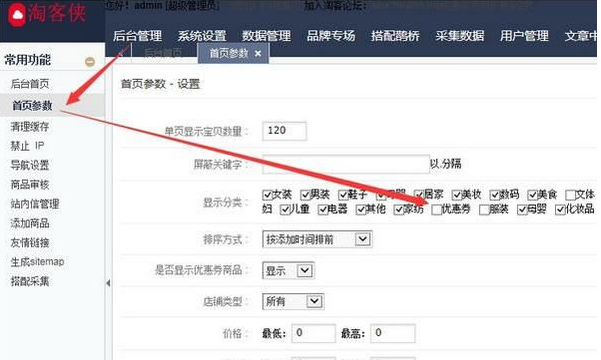Open the 采集数据 top menu
The height and width of the screenshot is (360, 601).
[x=460, y=36]
